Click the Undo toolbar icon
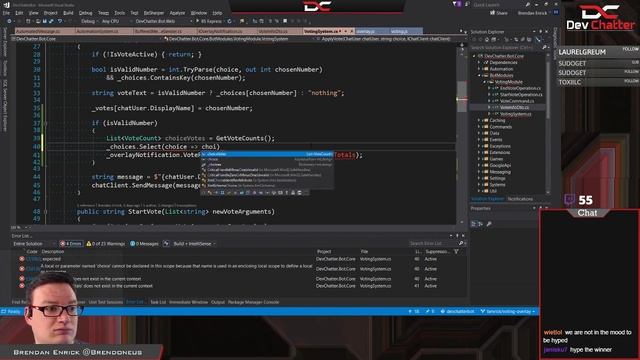640x360 pixels. pos(60,21)
